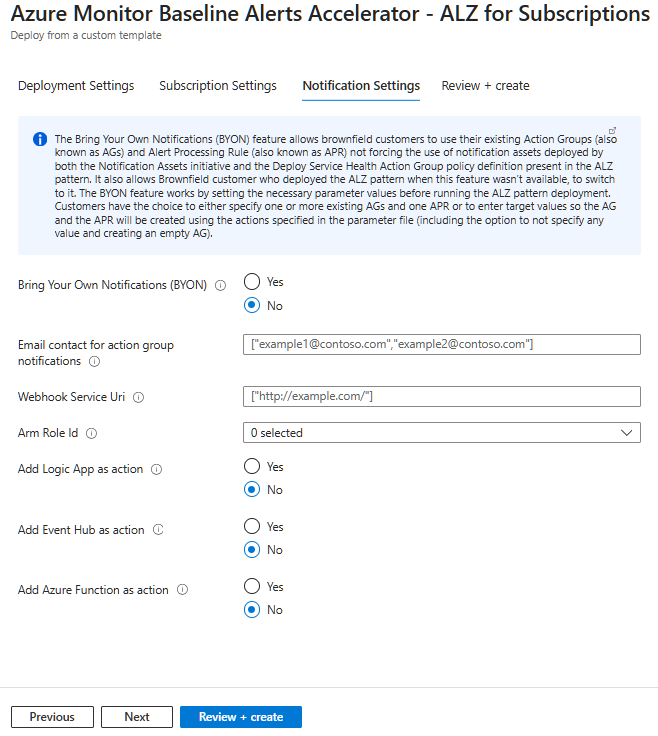Click the 'Arm Role Id' label
Image resolution: width=658 pixels, height=736 pixels.
(48, 433)
